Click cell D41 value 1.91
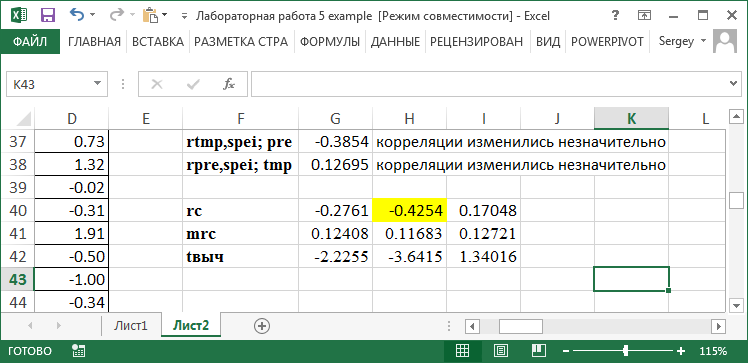The height and width of the screenshot is (363, 748). click(x=72, y=234)
